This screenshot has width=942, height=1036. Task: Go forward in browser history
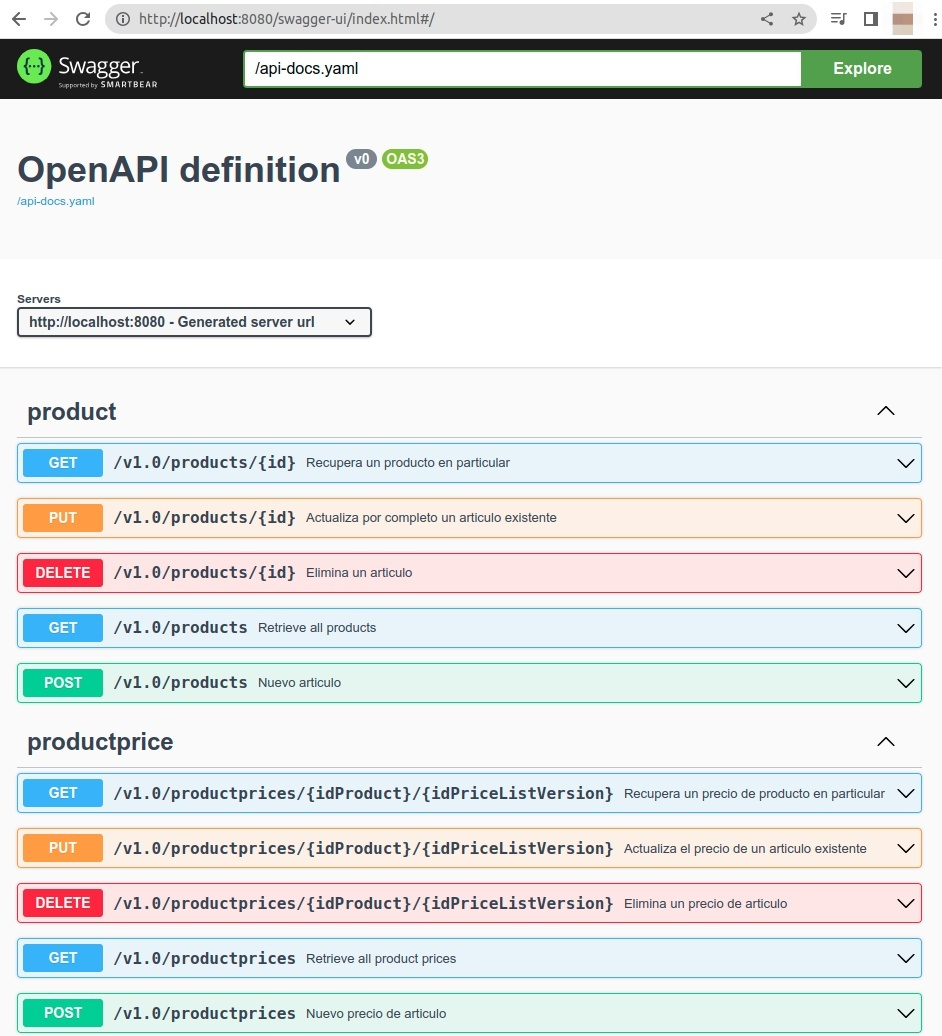(x=51, y=19)
